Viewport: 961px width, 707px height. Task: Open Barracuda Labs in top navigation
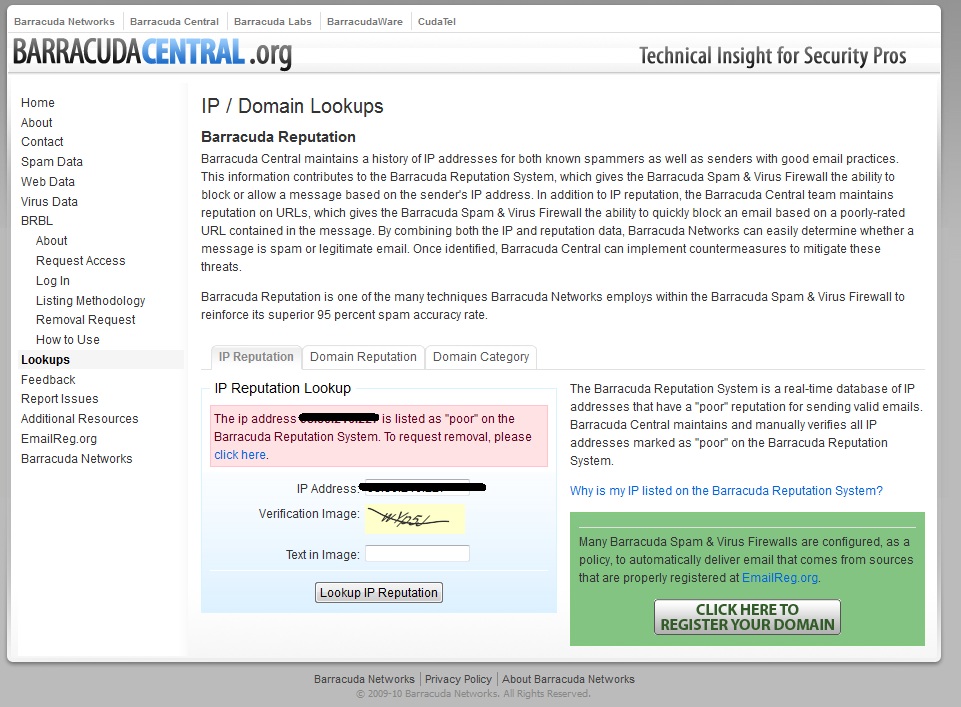[x=273, y=21]
